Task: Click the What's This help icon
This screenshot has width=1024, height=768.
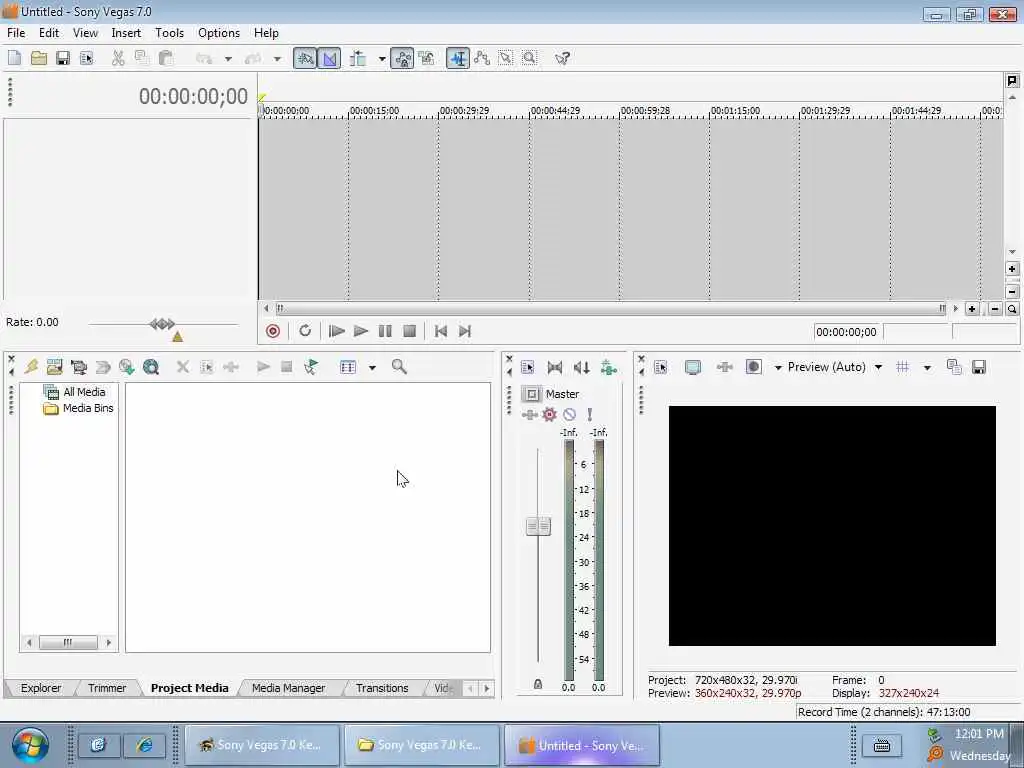Action: click(x=562, y=58)
